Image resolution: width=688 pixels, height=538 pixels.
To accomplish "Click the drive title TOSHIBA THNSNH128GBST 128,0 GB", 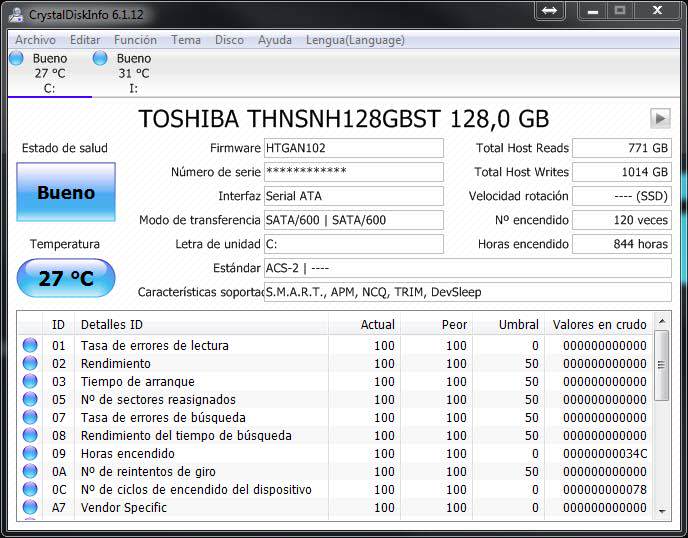I will point(344,118).
